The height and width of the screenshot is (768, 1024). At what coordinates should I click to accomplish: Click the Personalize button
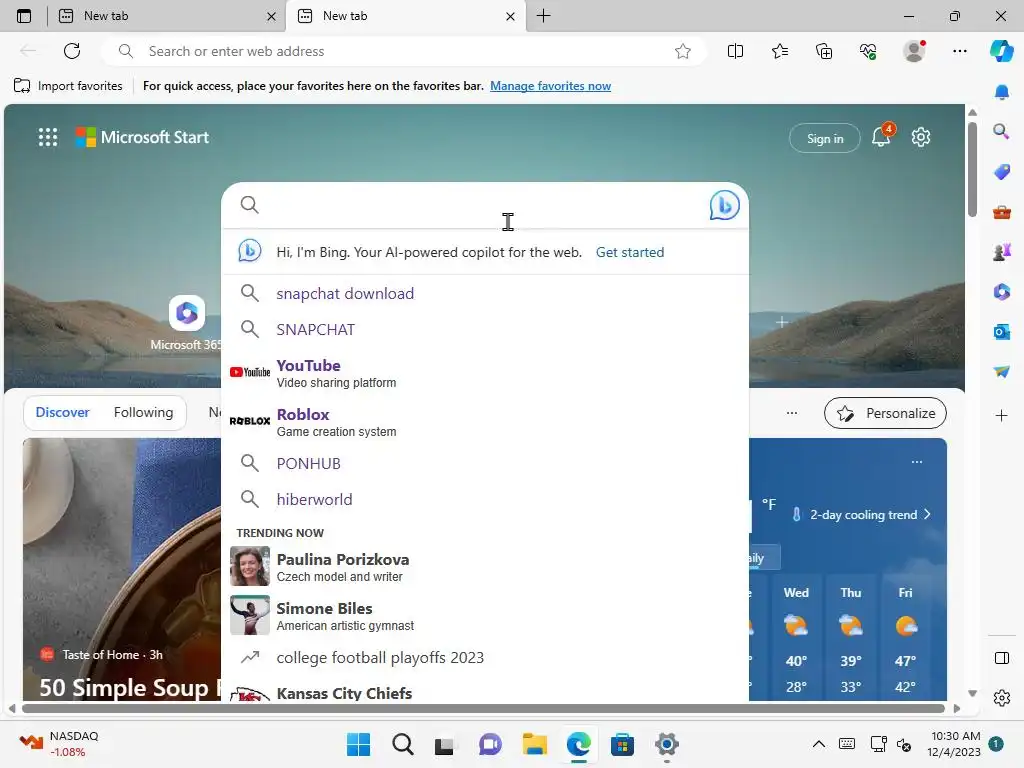[885, 413]
